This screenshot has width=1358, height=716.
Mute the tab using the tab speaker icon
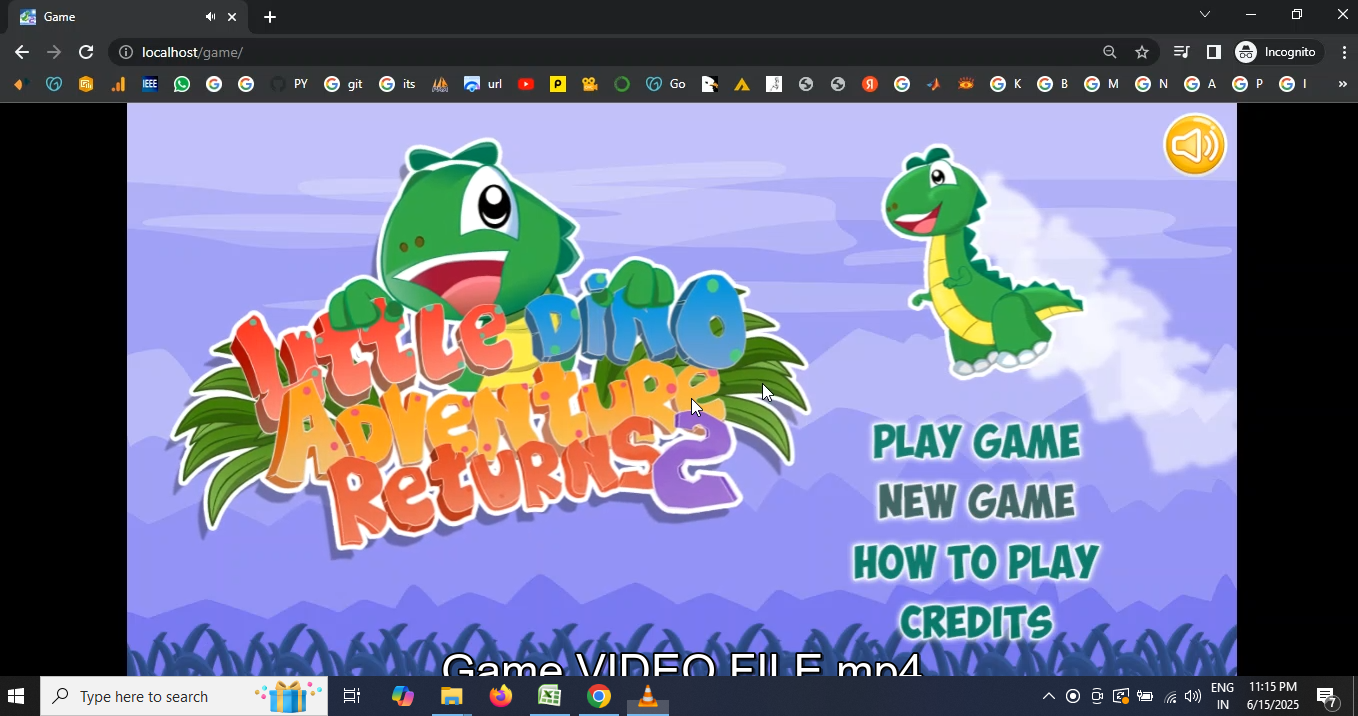coord(210,17)
